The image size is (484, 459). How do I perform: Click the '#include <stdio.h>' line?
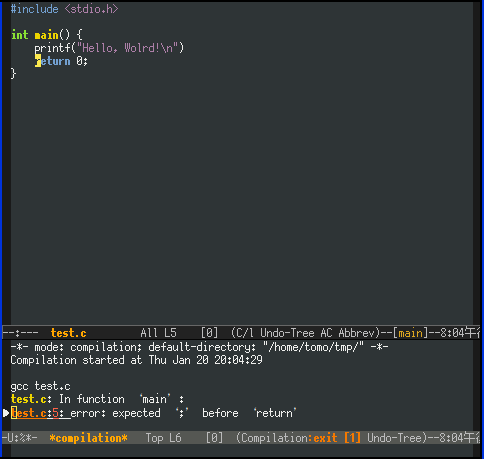point(64,9)
